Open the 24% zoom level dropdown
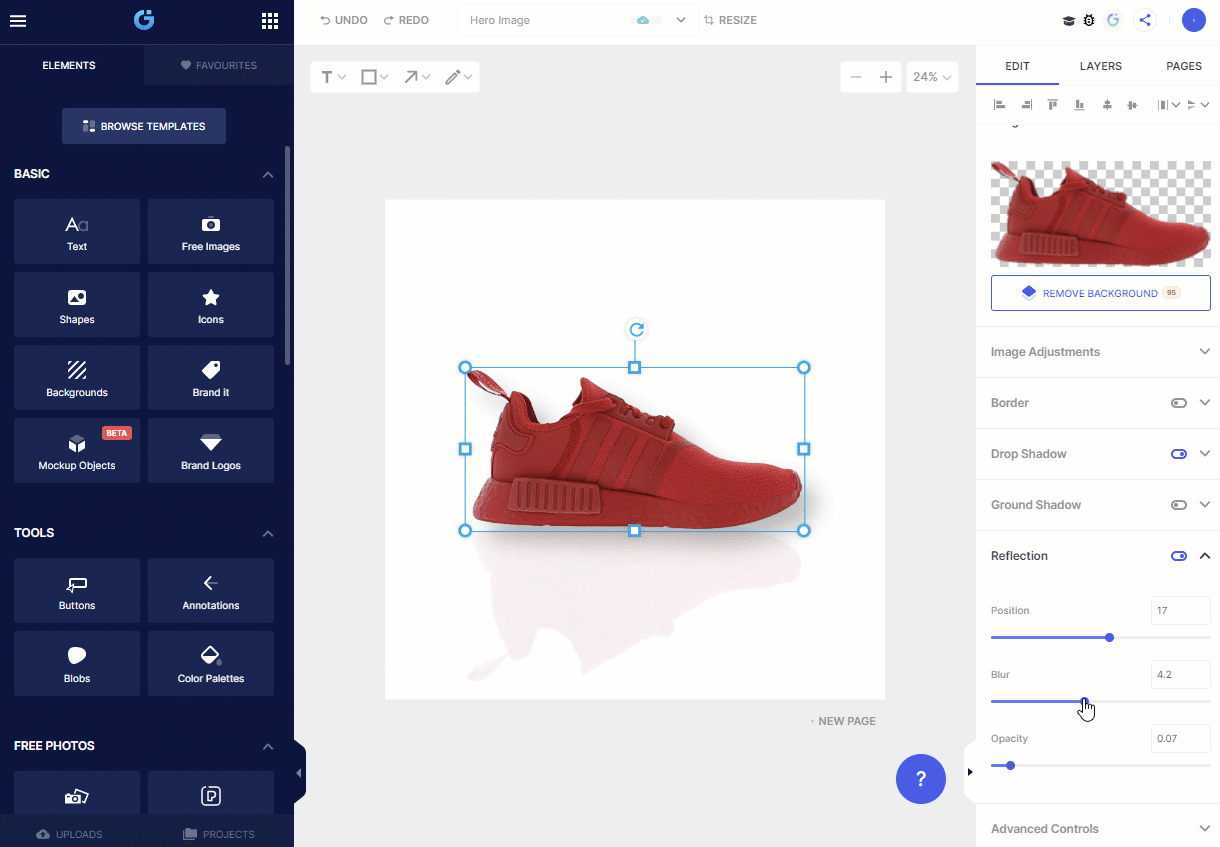Viewport: 1220px width, 847px height. click(x=932, y=77)
